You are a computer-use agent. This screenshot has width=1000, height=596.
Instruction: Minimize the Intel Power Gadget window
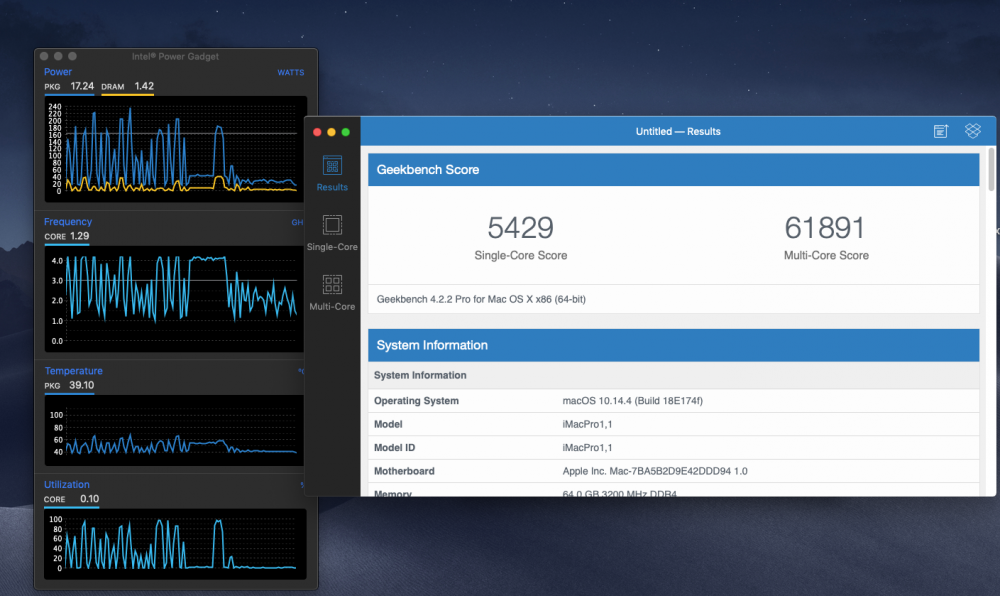58,56
